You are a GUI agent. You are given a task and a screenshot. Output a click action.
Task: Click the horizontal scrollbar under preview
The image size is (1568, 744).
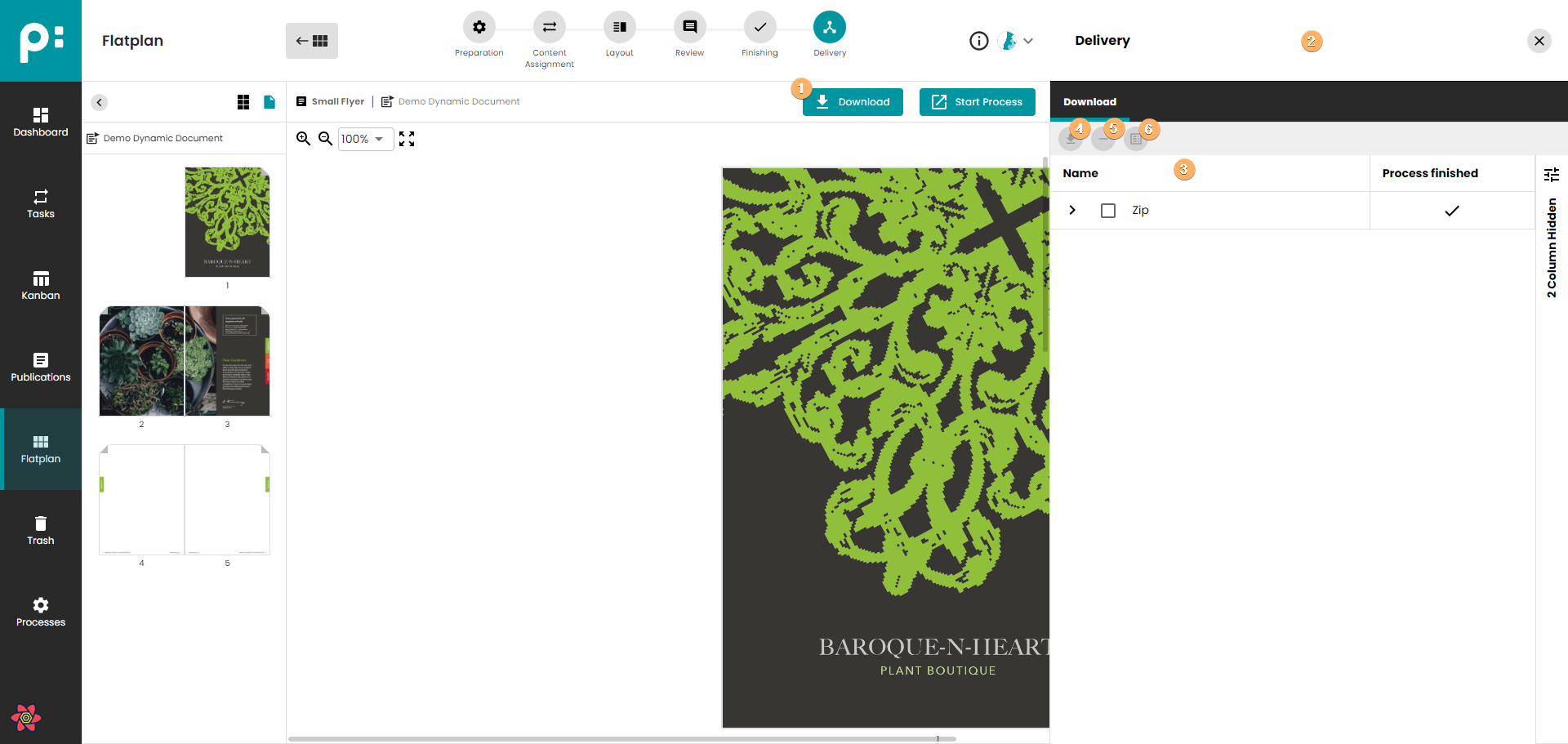click(621, 738)
